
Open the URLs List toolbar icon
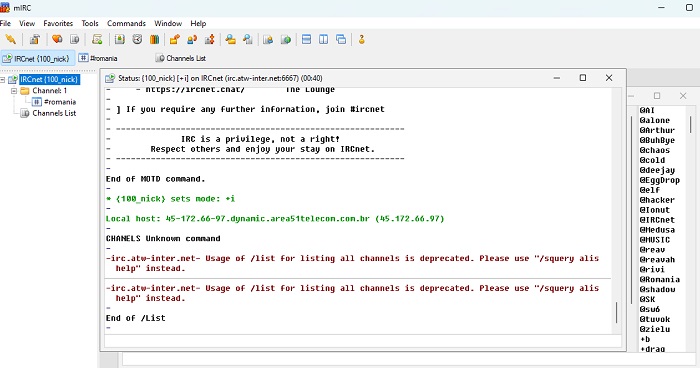pyautogui.click(x=286, y=39)
